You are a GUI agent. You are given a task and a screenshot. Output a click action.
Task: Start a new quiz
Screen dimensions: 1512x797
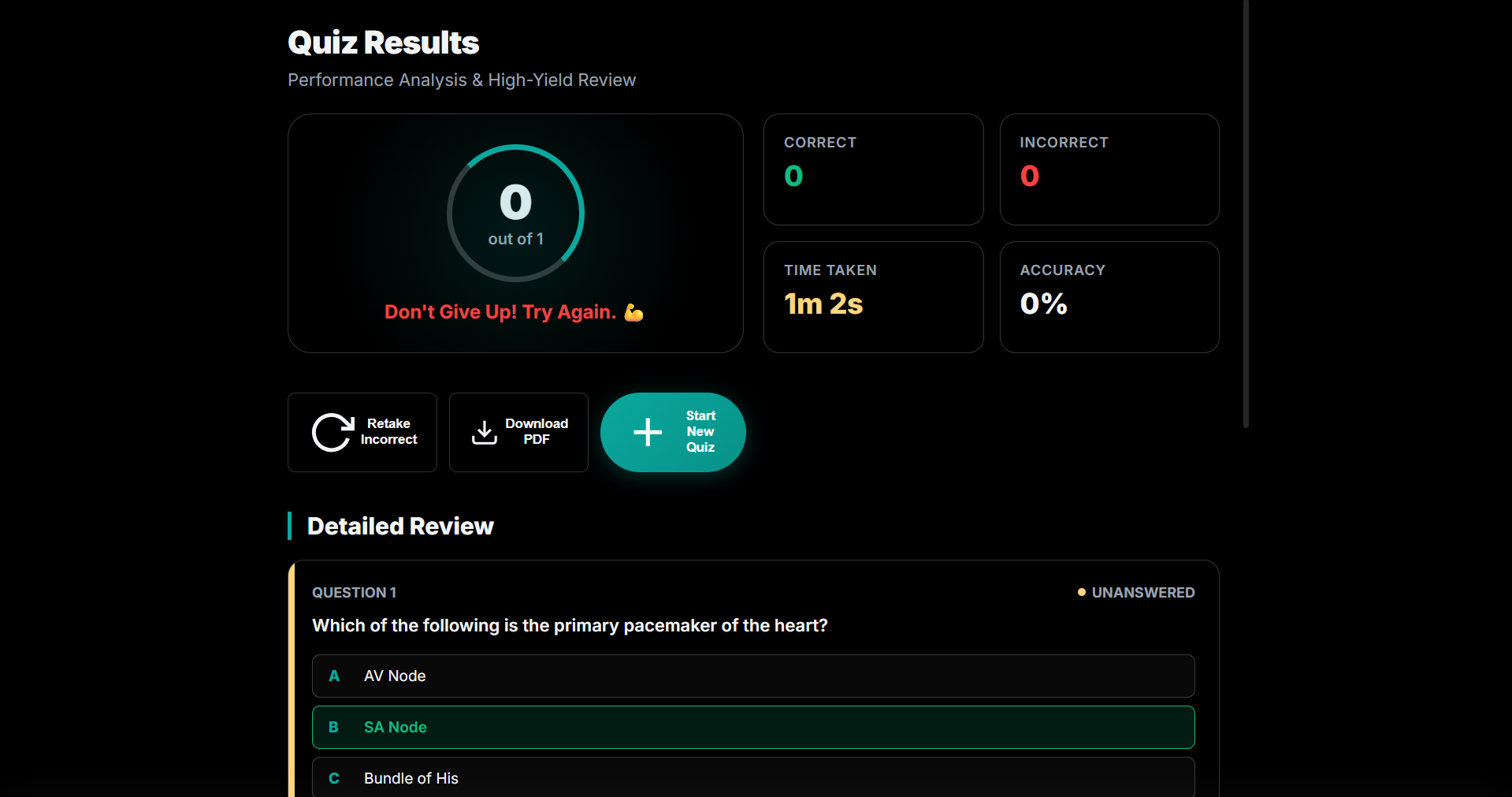point(673,432)
